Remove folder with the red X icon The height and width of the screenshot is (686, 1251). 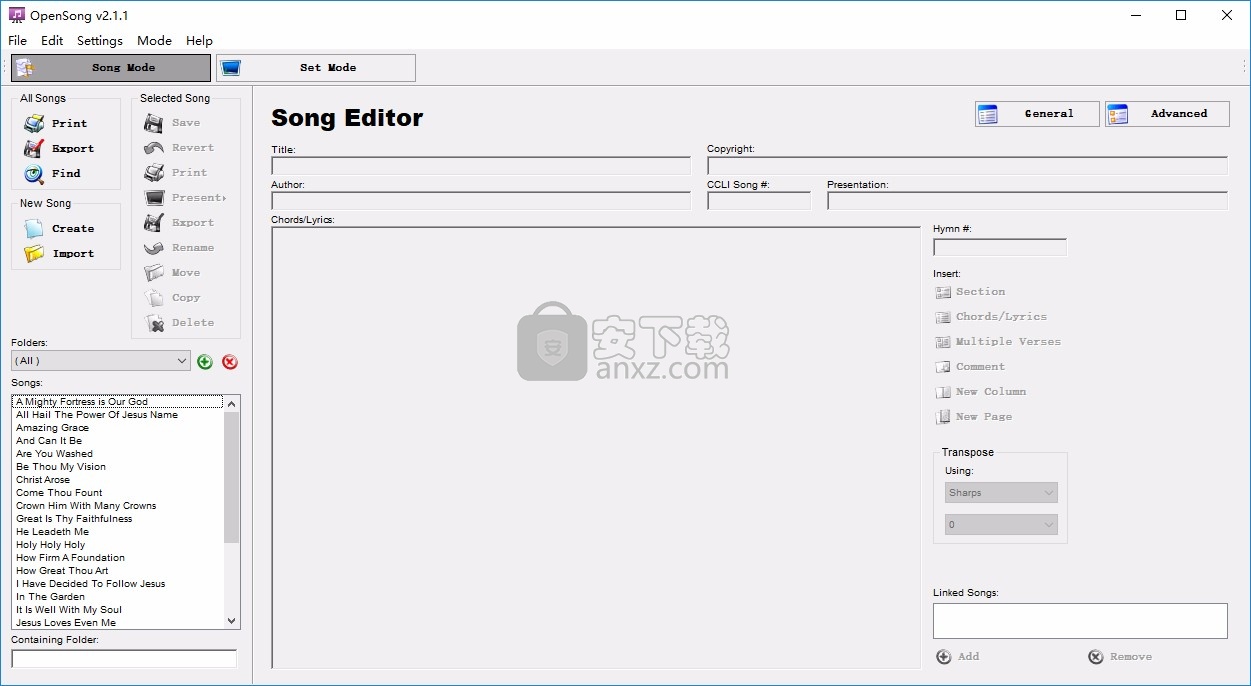click(x=230, y=361)
